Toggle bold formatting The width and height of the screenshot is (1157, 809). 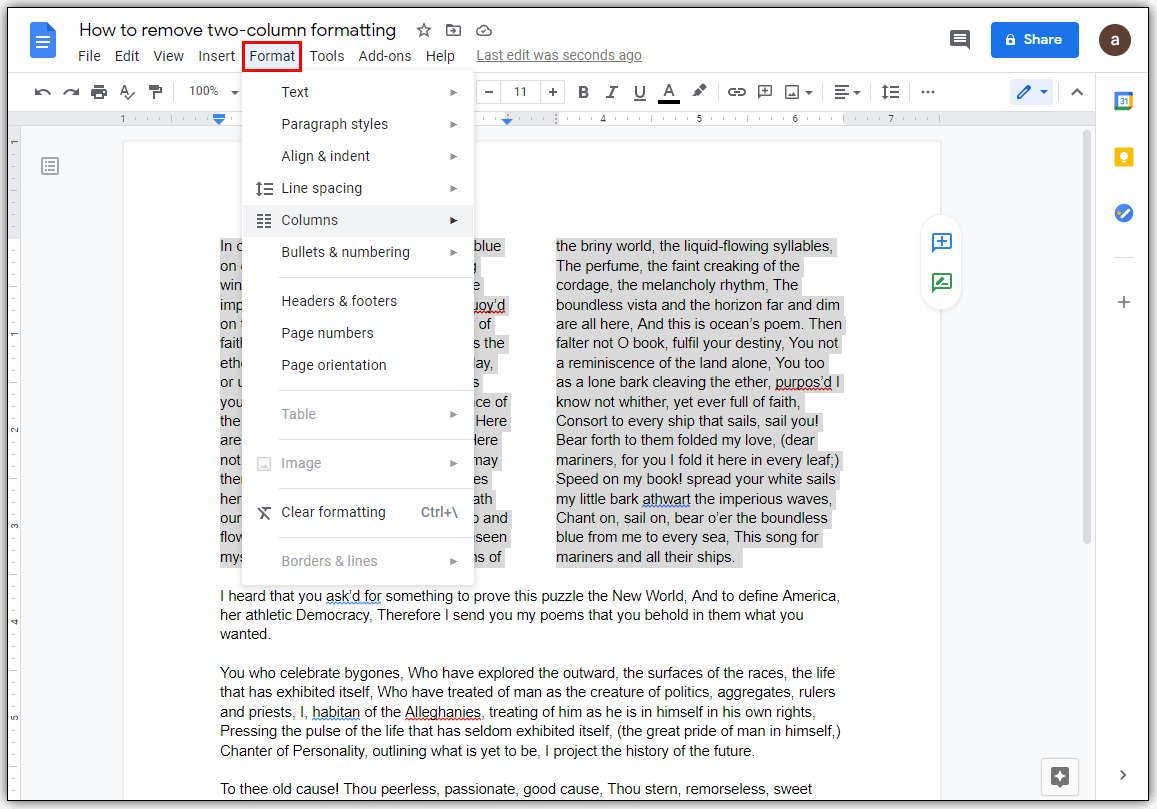point(583,92)
